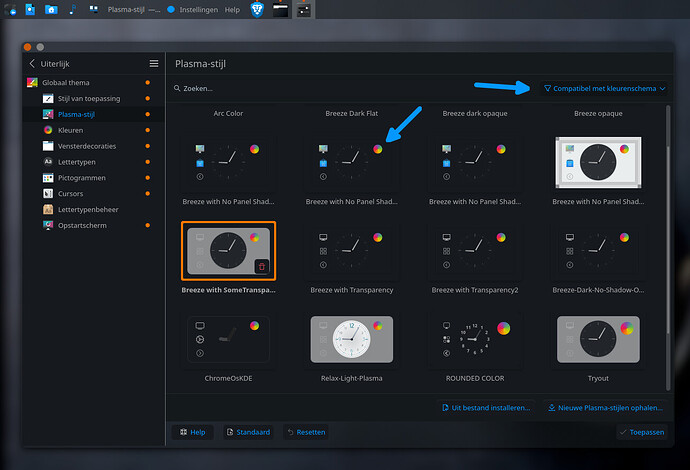Open the Help menu in top panel
The image size is (690, 470).
[232, 10]
